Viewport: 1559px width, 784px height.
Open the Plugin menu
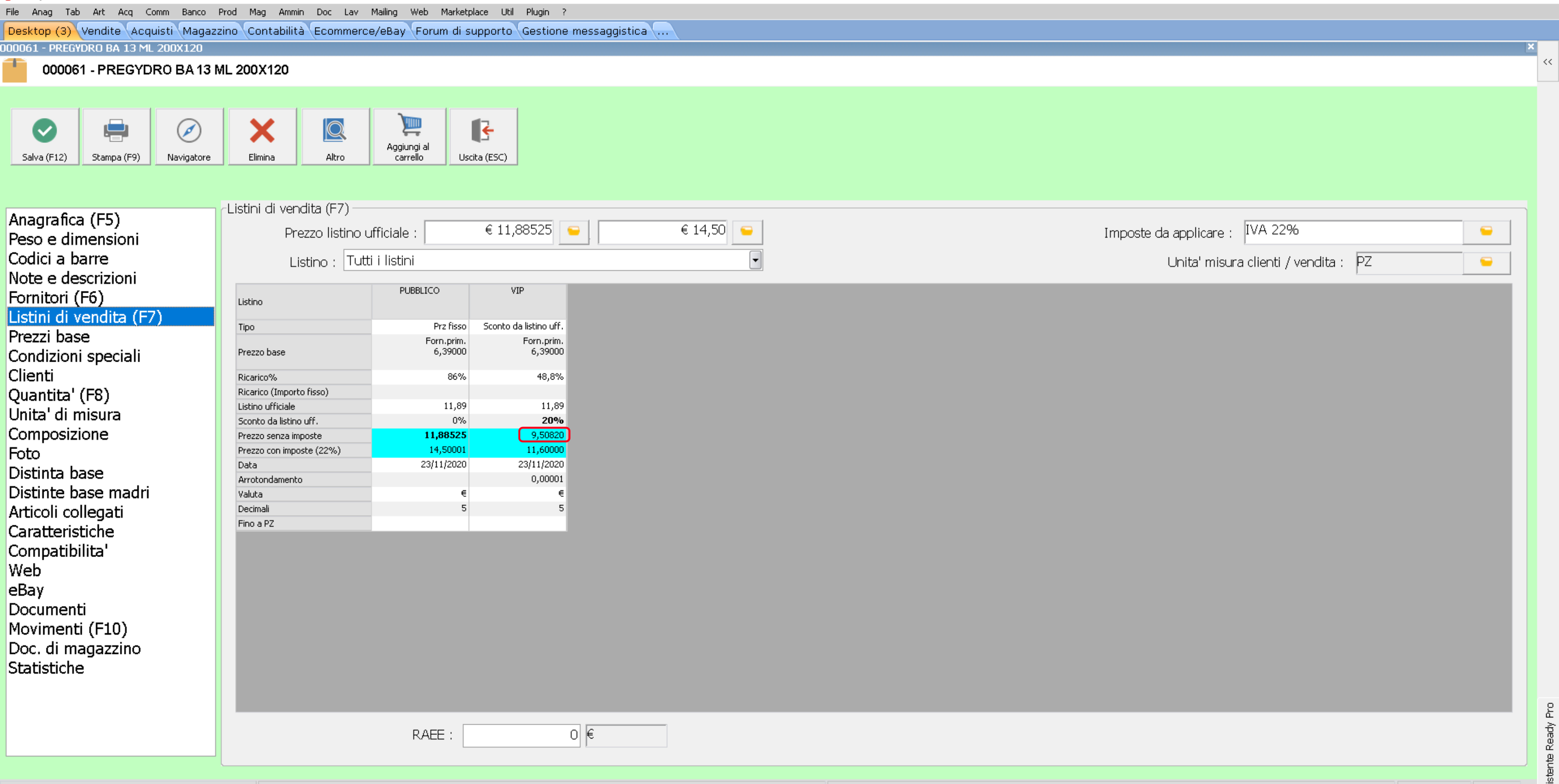[537, 11]
